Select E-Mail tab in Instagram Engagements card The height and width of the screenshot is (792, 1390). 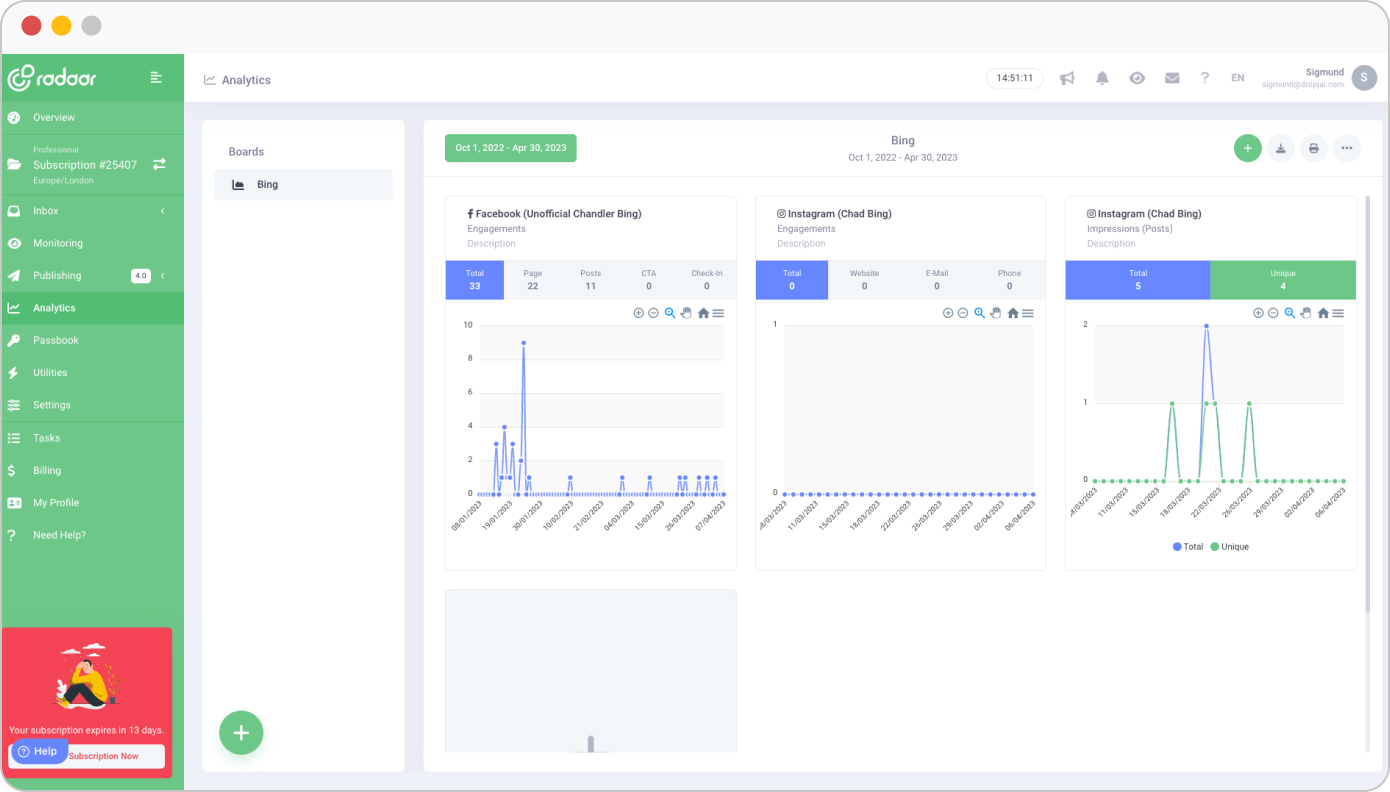pyautogui.click(x=937, y=280)
